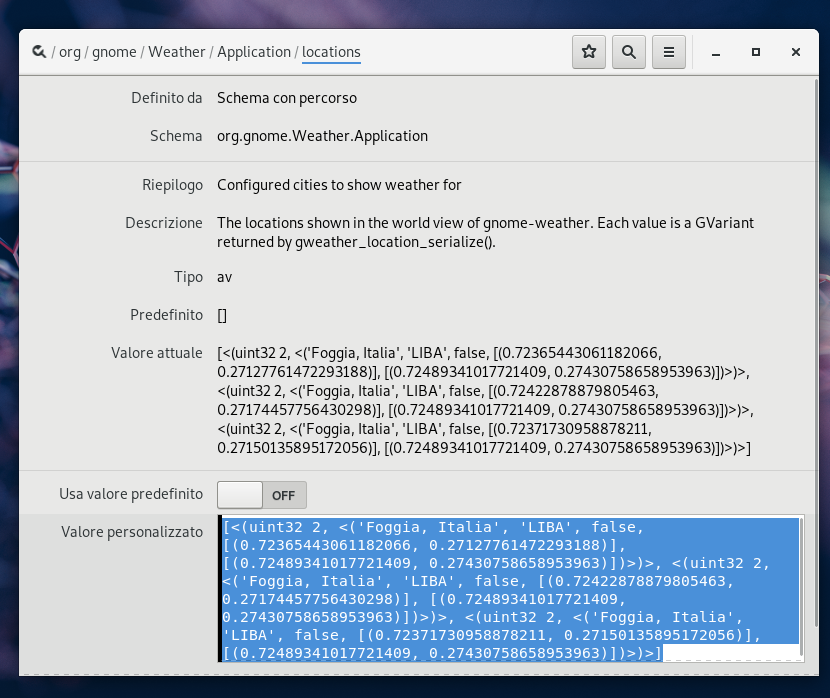830x698 pixels.
Task: Click the 'Definito da' label
Action: [167, 98]
